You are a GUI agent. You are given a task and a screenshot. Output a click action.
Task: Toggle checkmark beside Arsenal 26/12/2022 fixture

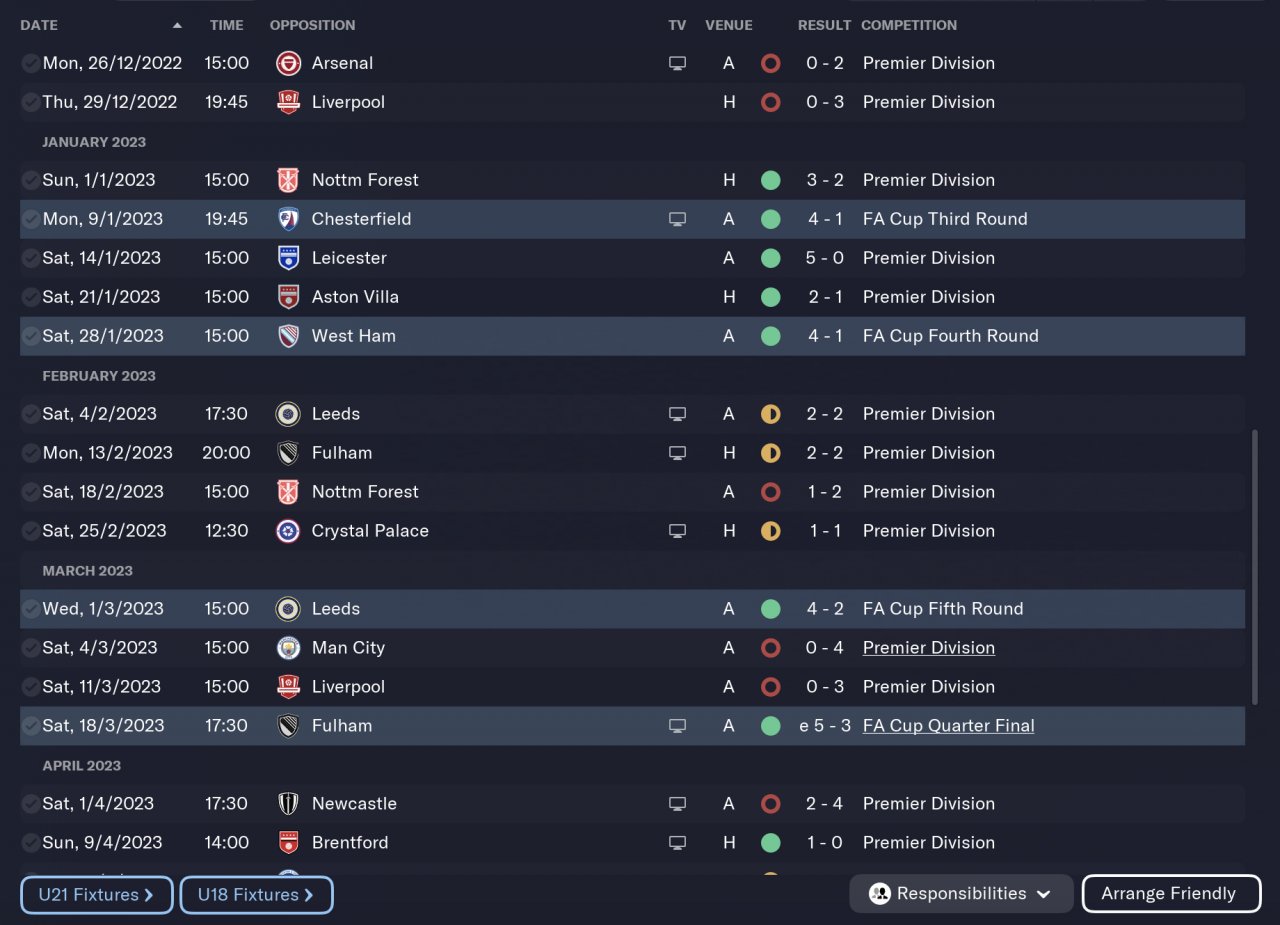31,63
